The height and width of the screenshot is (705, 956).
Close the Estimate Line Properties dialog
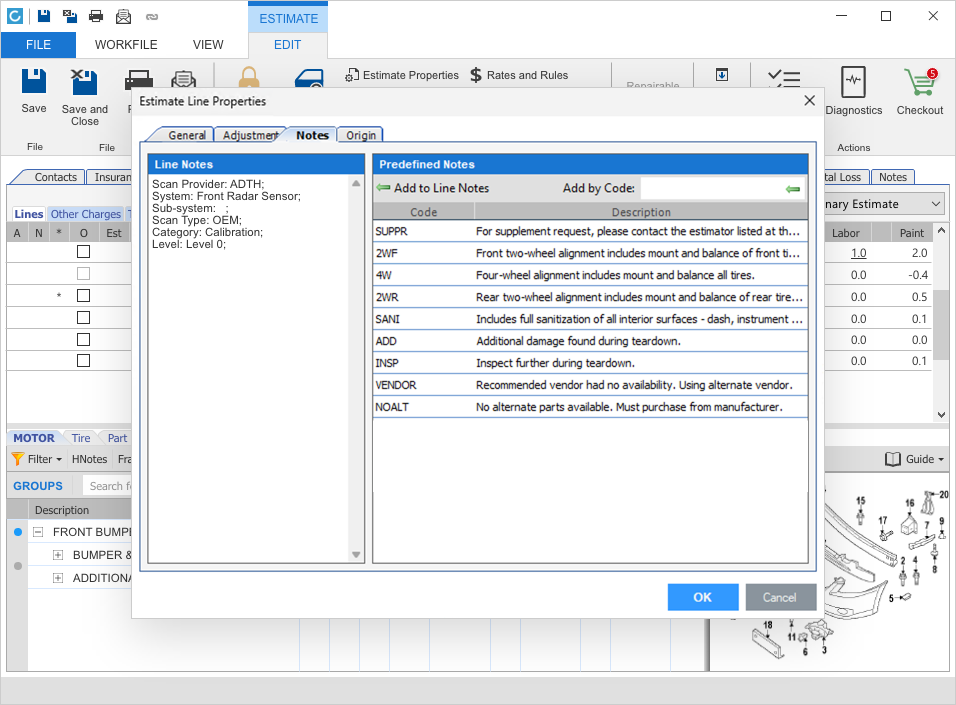point(810,101)
